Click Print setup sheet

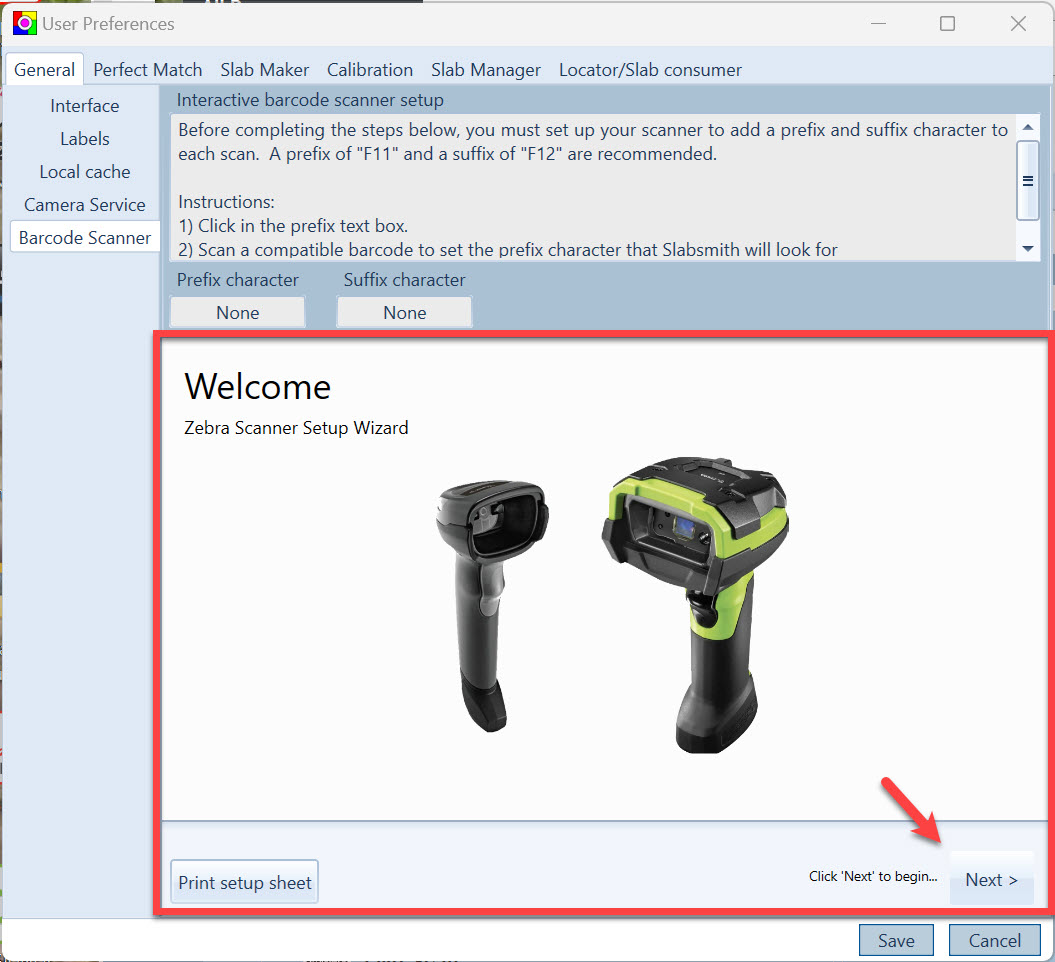(244, 881)
